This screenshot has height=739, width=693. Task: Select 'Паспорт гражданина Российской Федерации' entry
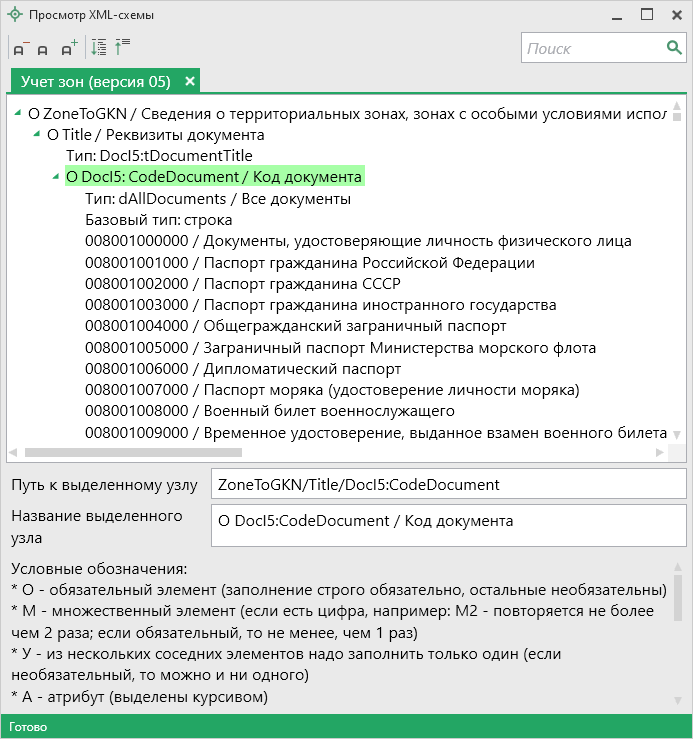310,263
